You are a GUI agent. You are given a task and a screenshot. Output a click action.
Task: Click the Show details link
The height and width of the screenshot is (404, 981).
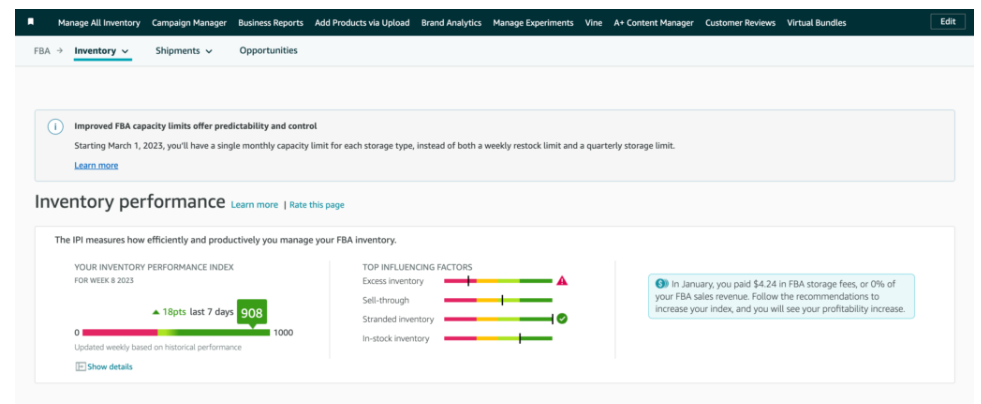[x=109, y=366]
